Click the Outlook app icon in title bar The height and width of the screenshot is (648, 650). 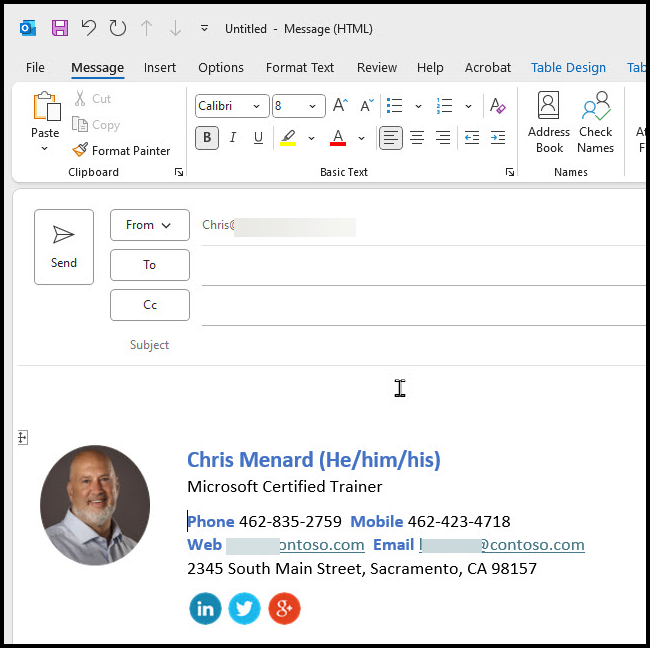pyautogui.click(x=28, y=29)
